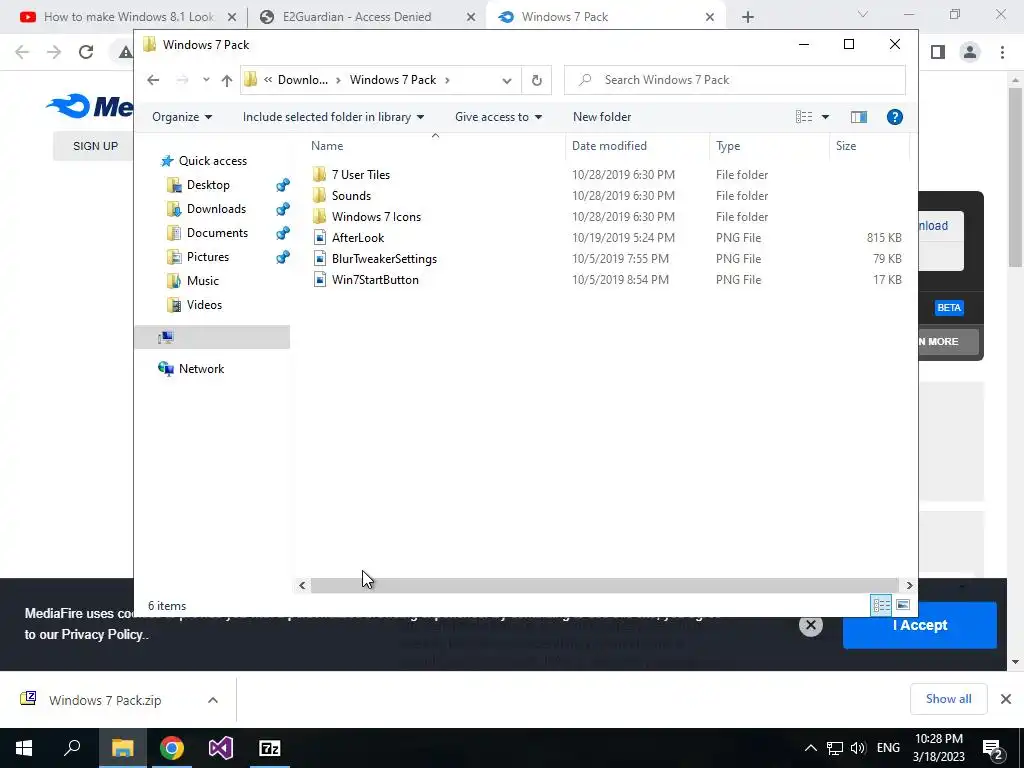This screenshot has width=1024, height=768.
Task: Open taskbar search magnifier
Action: click(72, 748)
